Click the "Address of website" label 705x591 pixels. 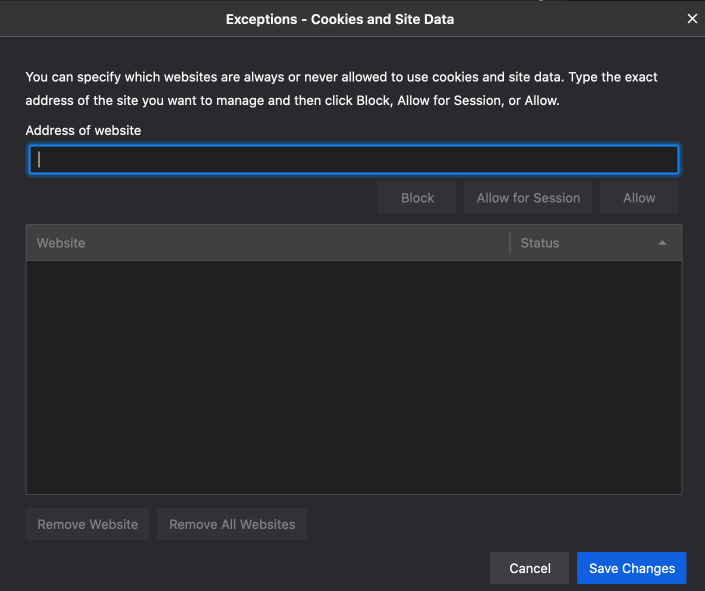coord(83,130)
